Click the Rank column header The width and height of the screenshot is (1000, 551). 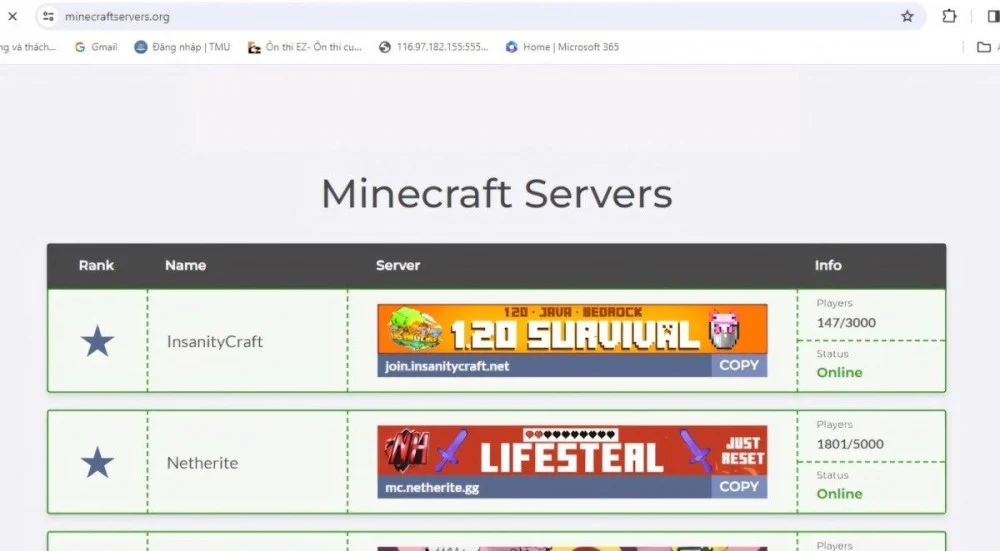[96, 265]
